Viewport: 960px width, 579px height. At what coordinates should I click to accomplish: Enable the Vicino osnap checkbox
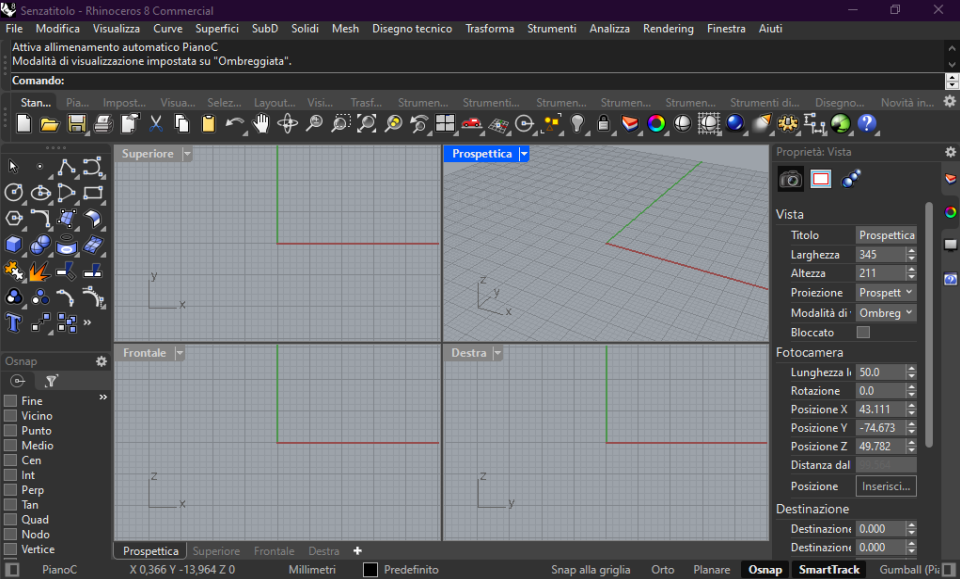tap(10, 416)
